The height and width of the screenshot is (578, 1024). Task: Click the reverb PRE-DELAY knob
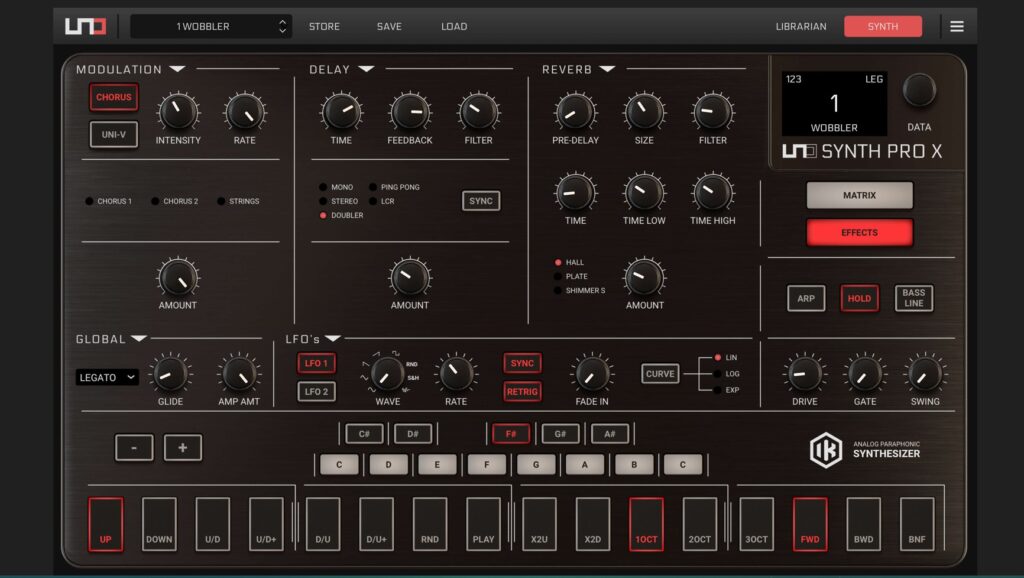click(575, 112)
